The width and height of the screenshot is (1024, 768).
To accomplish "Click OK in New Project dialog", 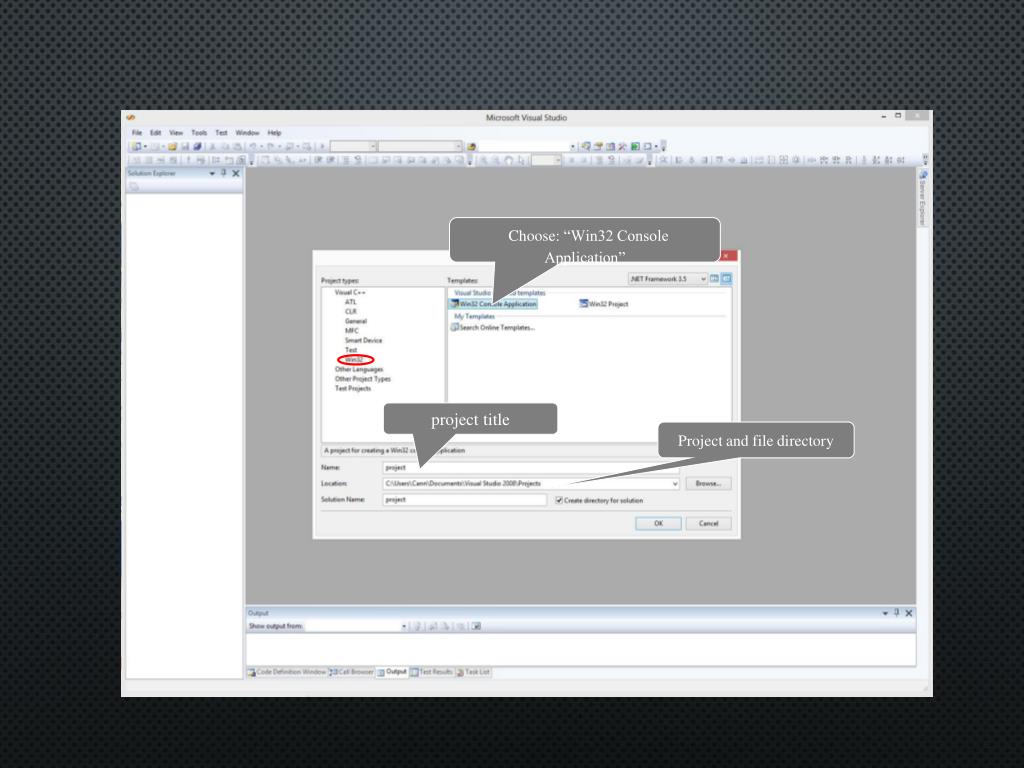I will (x=658, y=523).
